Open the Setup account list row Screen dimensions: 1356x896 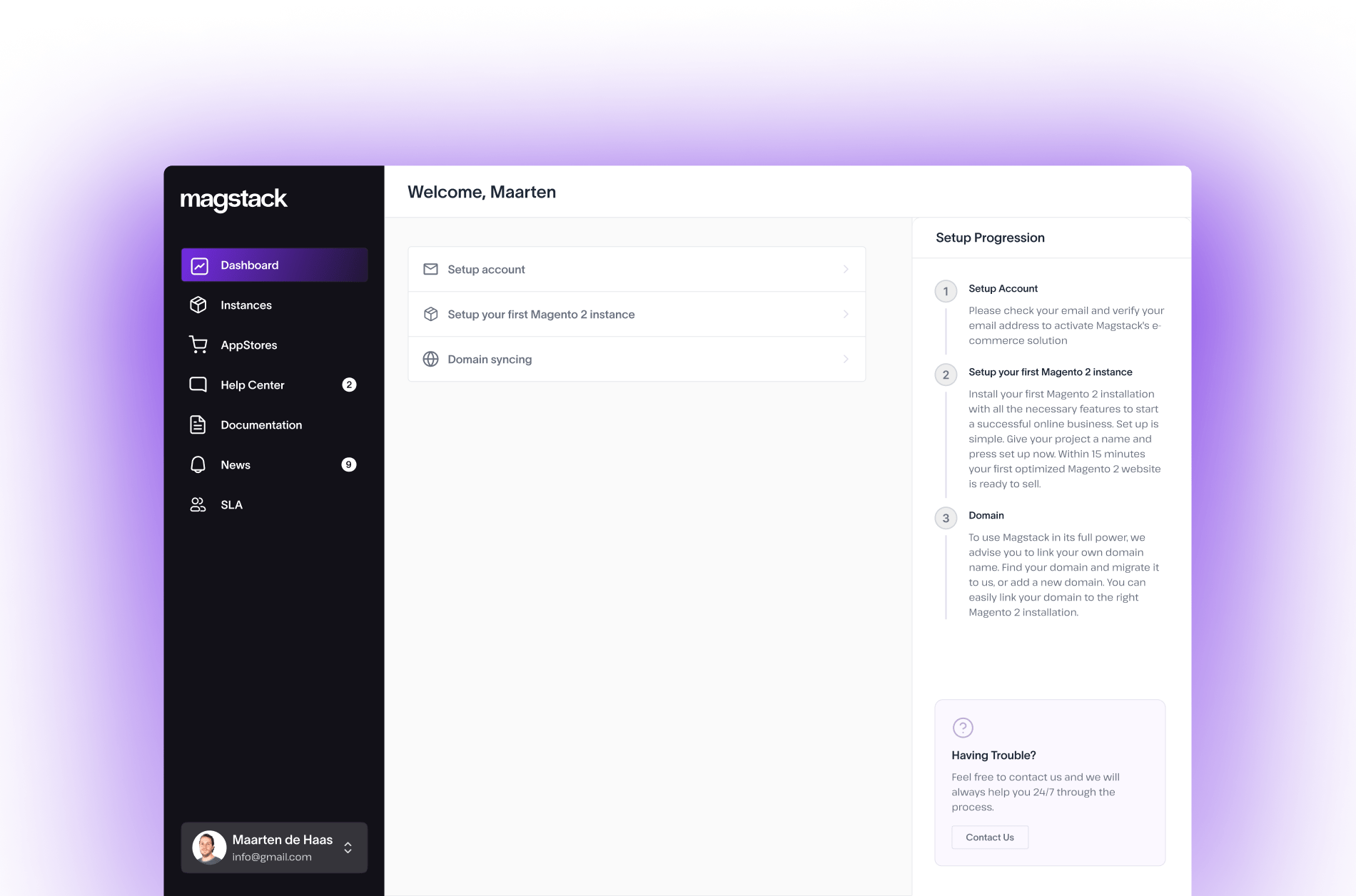point(637,269)
